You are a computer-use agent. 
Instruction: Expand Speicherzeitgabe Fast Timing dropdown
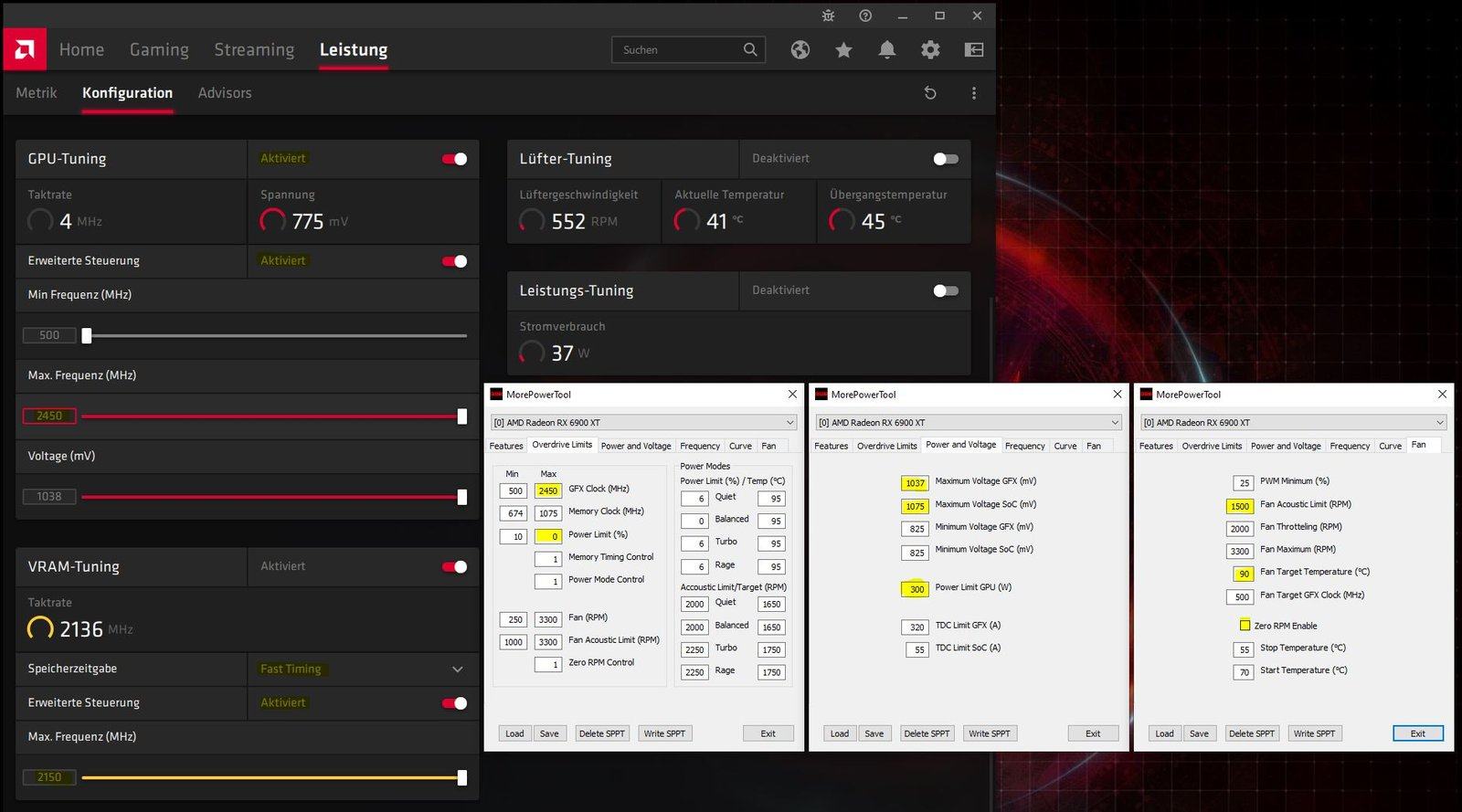[457, 670]
